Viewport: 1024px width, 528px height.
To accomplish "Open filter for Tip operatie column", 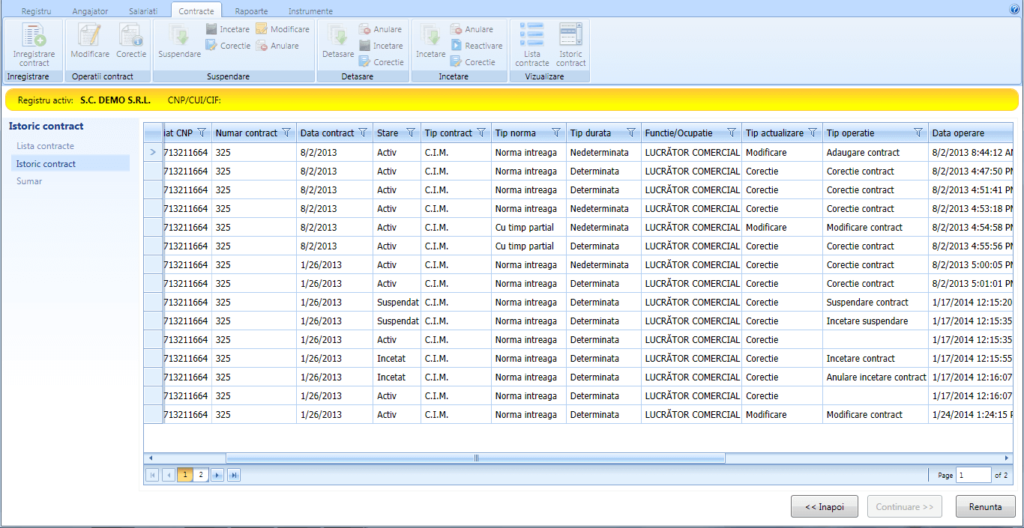I will (918, 133).
